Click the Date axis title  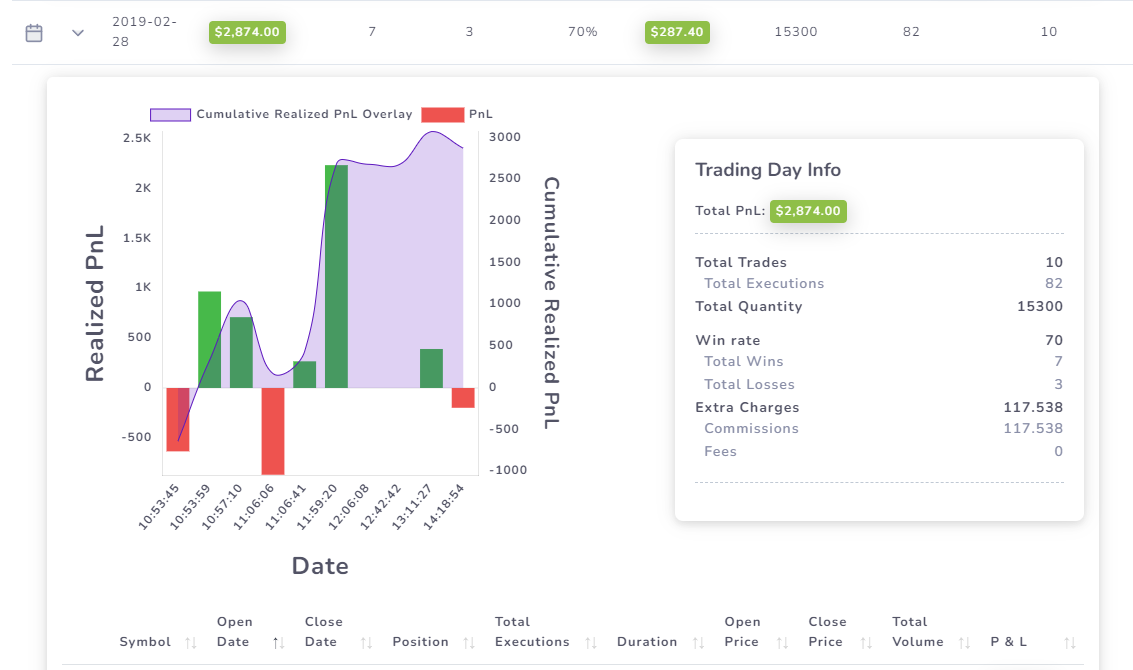[x=320, y=566]
